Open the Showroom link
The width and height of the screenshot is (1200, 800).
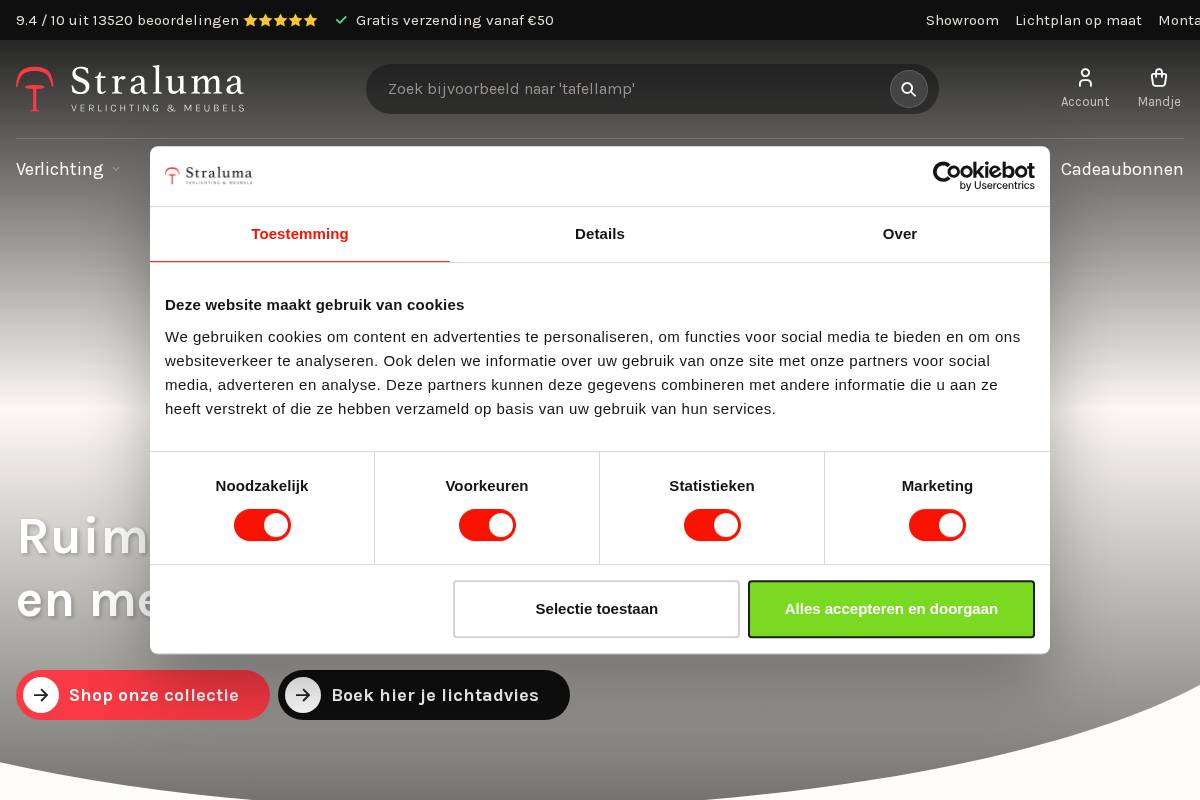(x=962, y=20)
